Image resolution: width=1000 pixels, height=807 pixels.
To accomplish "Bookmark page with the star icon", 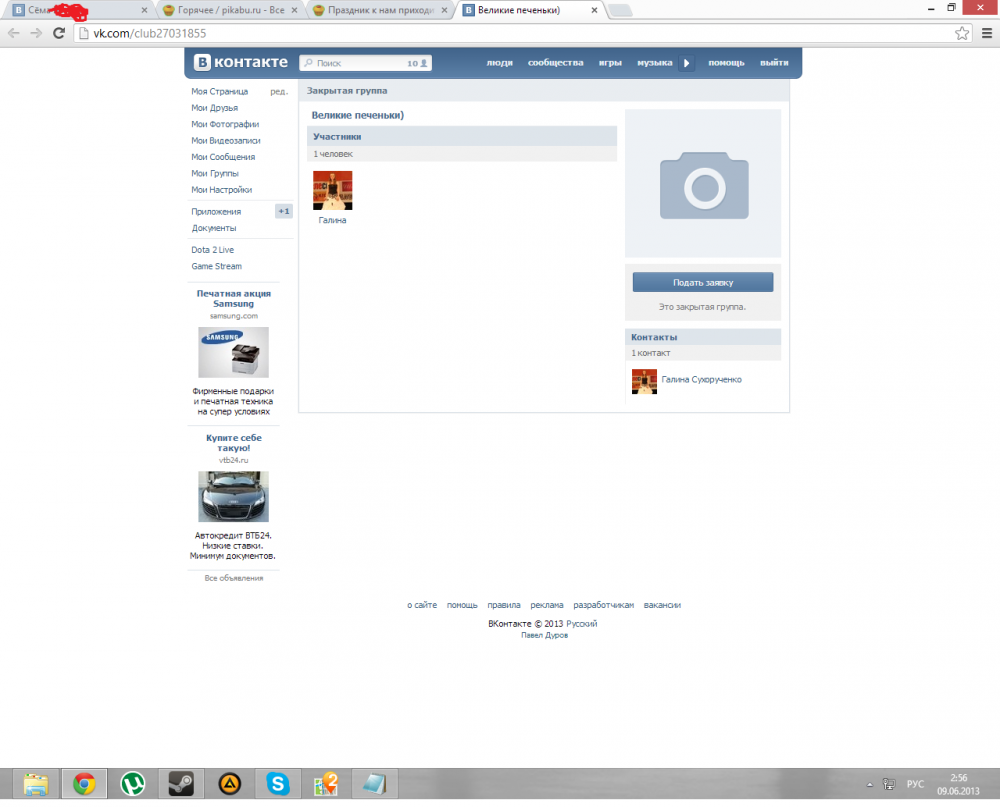I will point(962,33).
